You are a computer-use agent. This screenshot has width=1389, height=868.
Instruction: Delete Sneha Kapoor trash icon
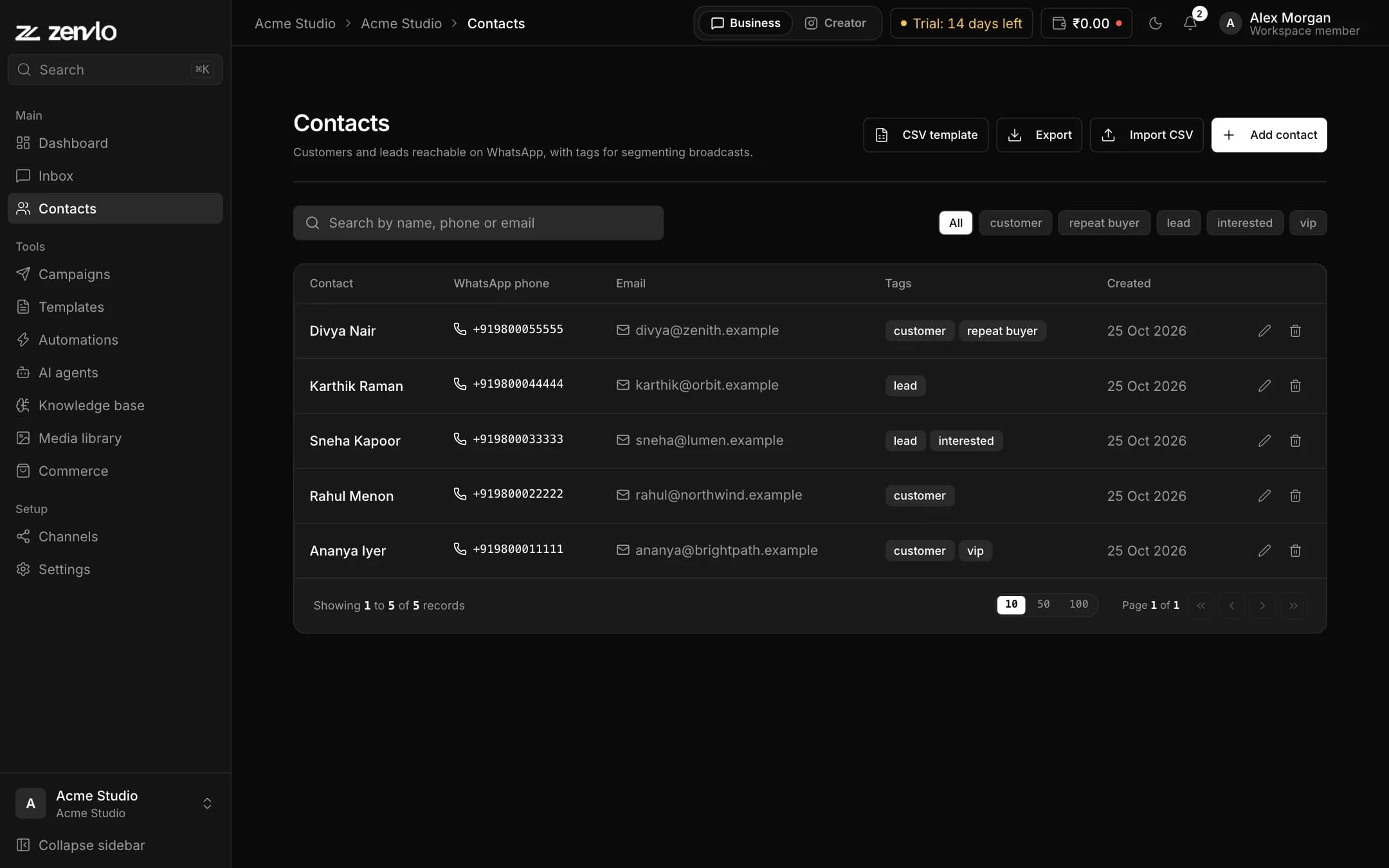coord(1295,440)
